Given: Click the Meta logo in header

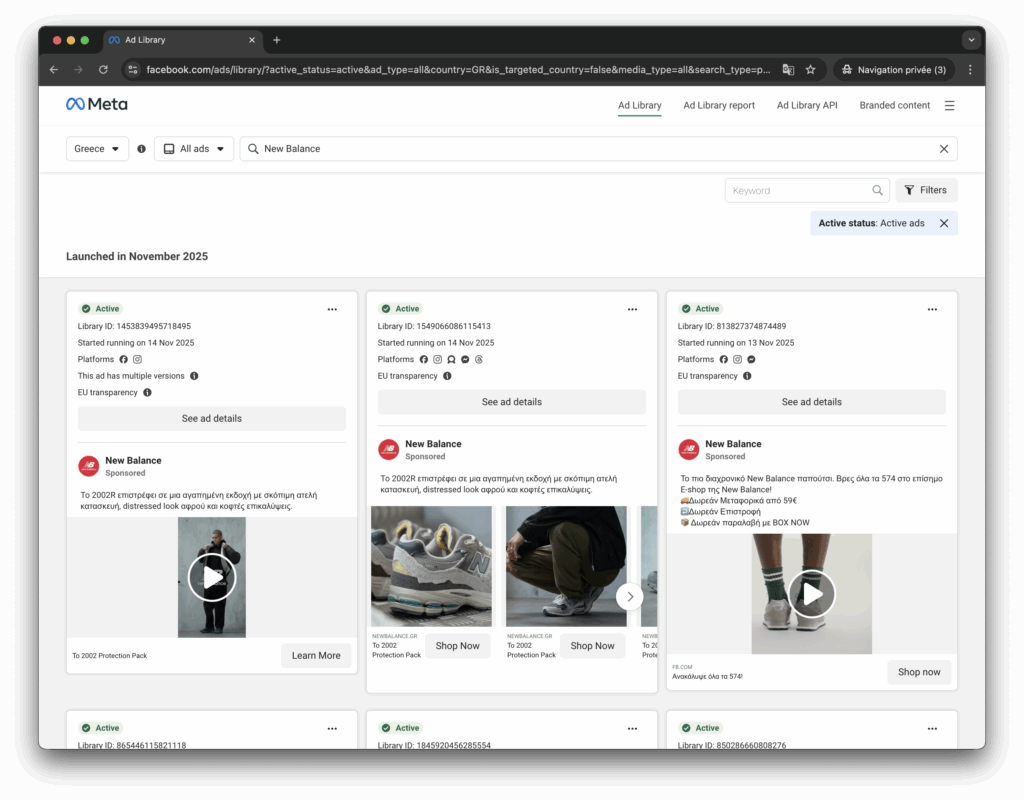Looking at the screenshot, I should click(x=97, y=104).
